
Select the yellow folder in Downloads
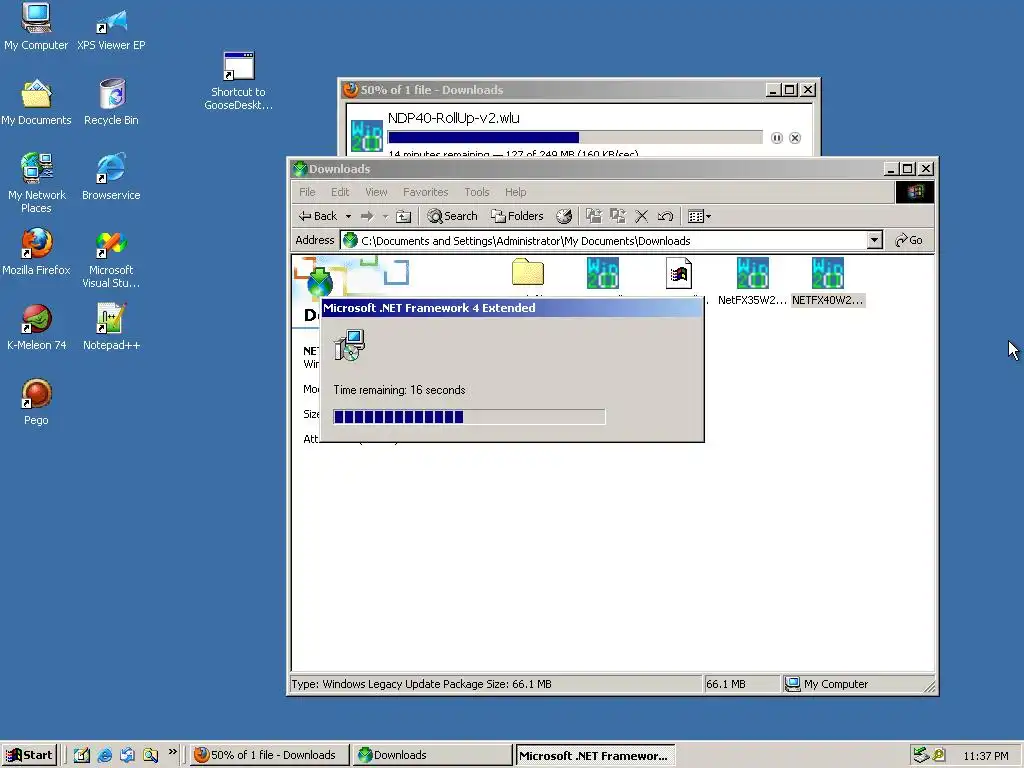528,272
